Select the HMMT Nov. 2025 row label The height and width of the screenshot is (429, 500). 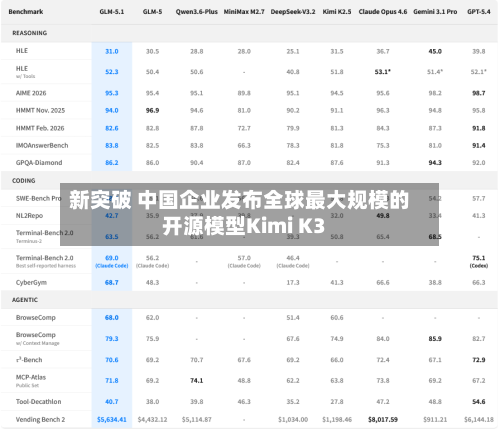pos(40,110)
